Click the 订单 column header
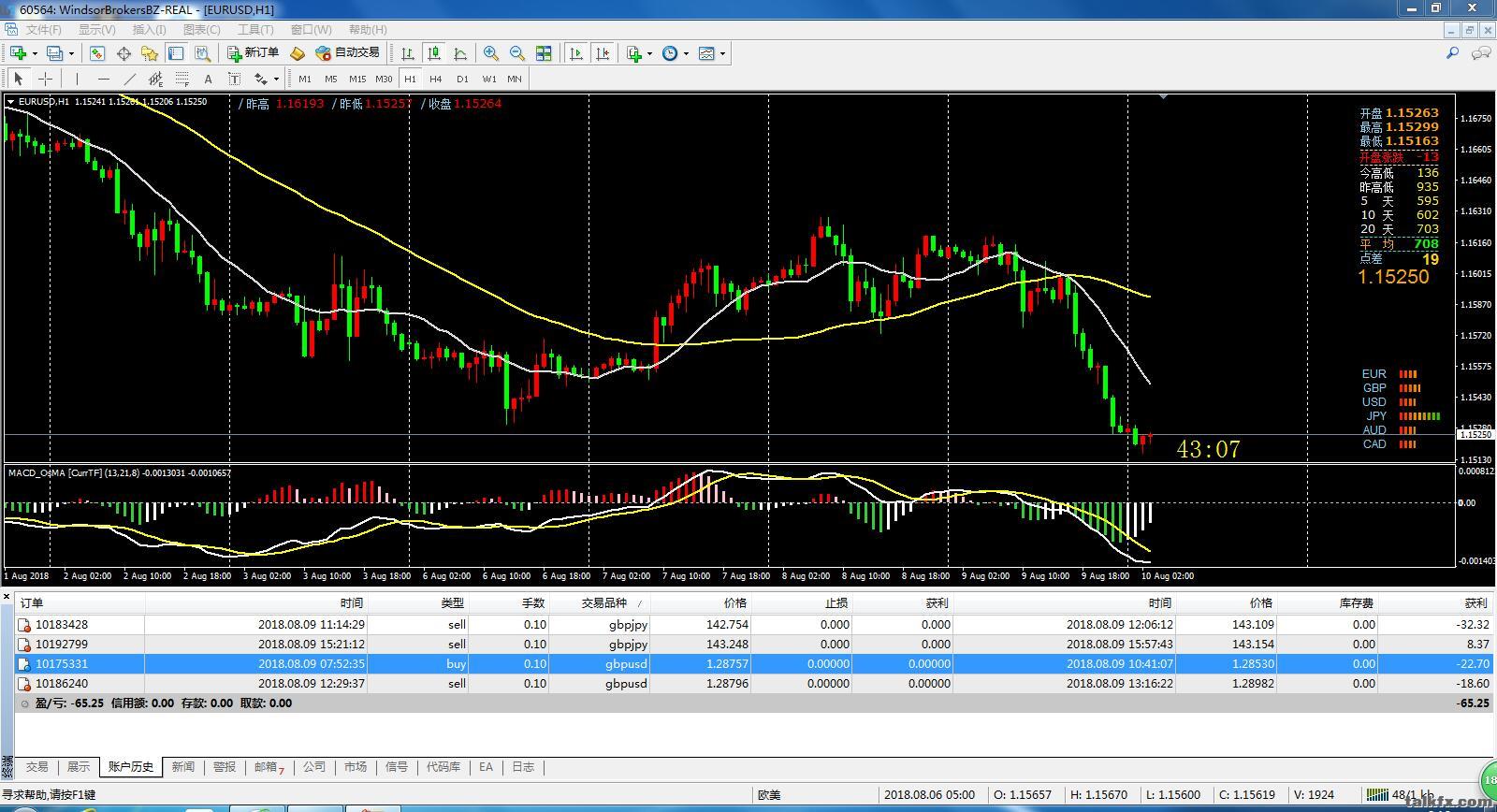The image size is (1497, 812). 80,603
